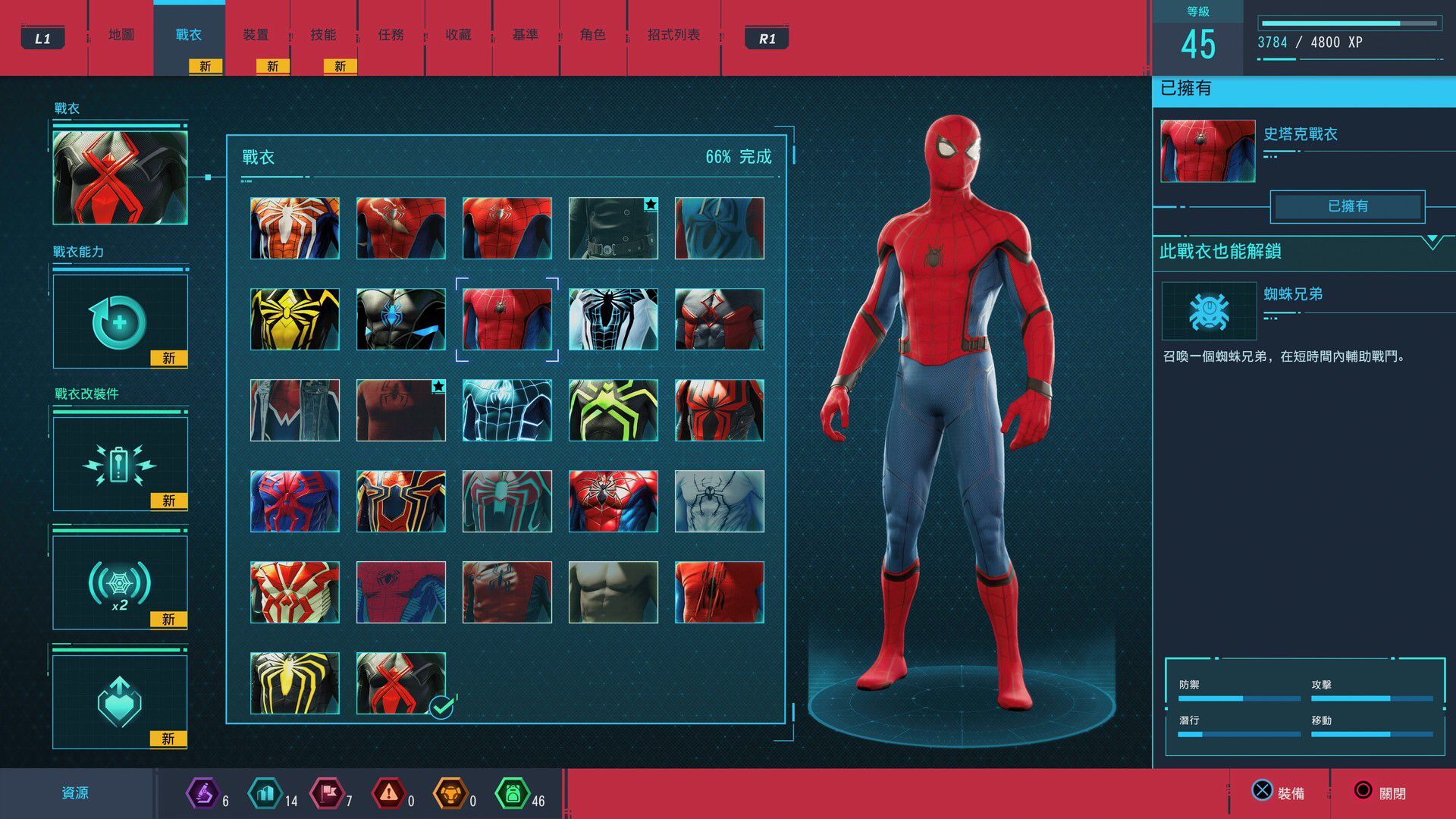This screenshot has height=819, width=1456.
Task: Choose the pale Spirit Spider suit
Action: [x=720, y=501]
